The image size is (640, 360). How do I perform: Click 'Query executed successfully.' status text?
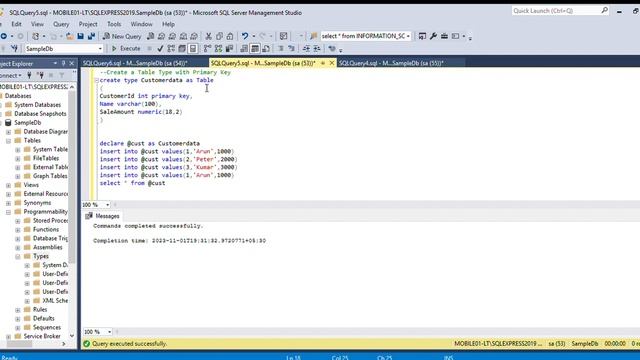(129, 344)
